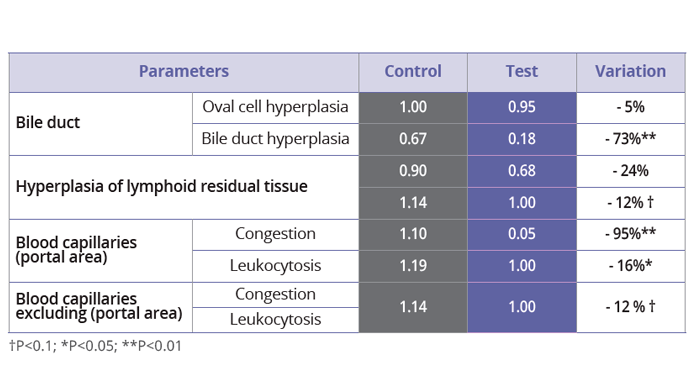Select the Oval cell hyperplasia cell
The height and width of the screenshot is (390, 695).
click(x=275, y=108)
